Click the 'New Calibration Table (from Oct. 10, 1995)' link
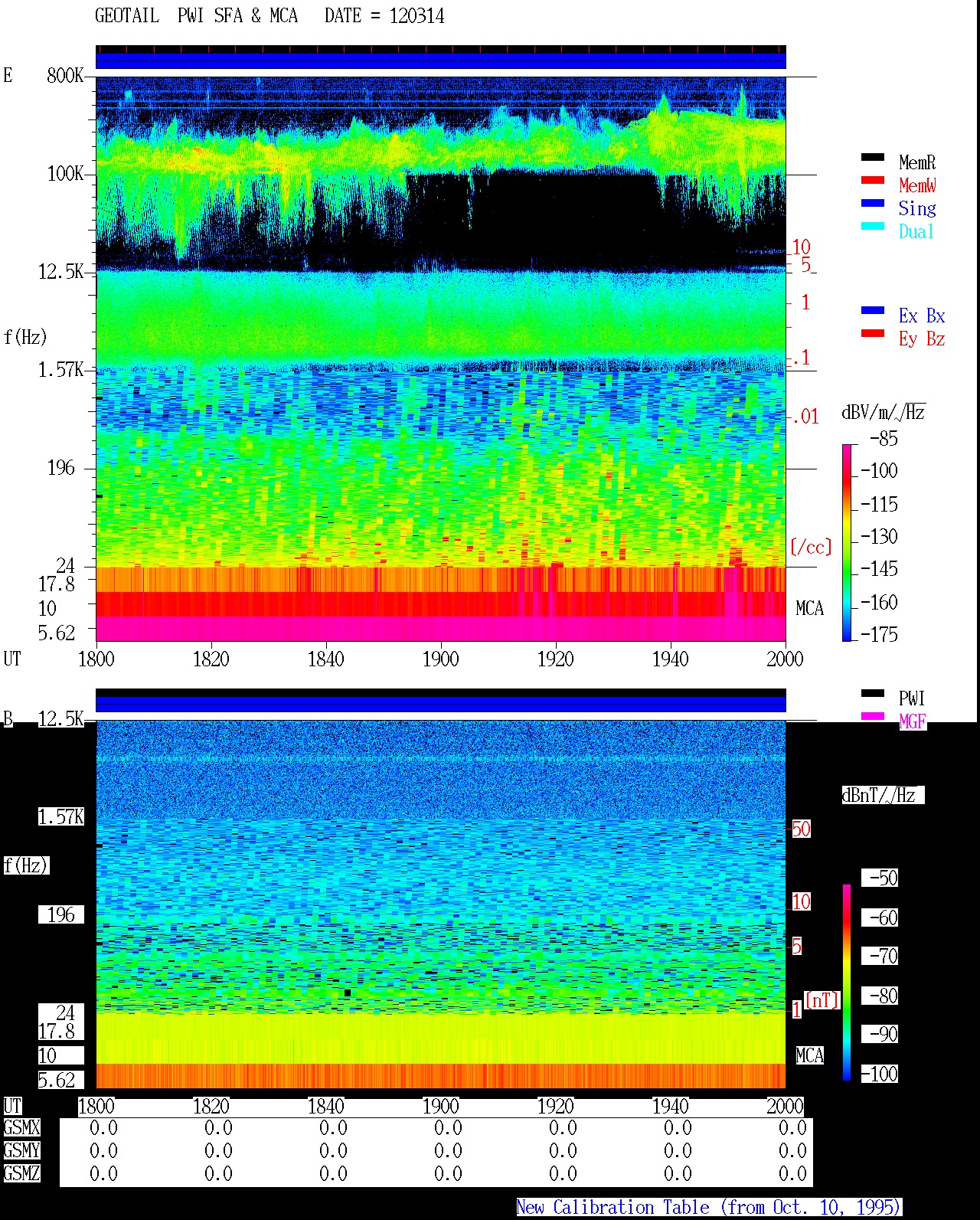 tap(708, 1208)
